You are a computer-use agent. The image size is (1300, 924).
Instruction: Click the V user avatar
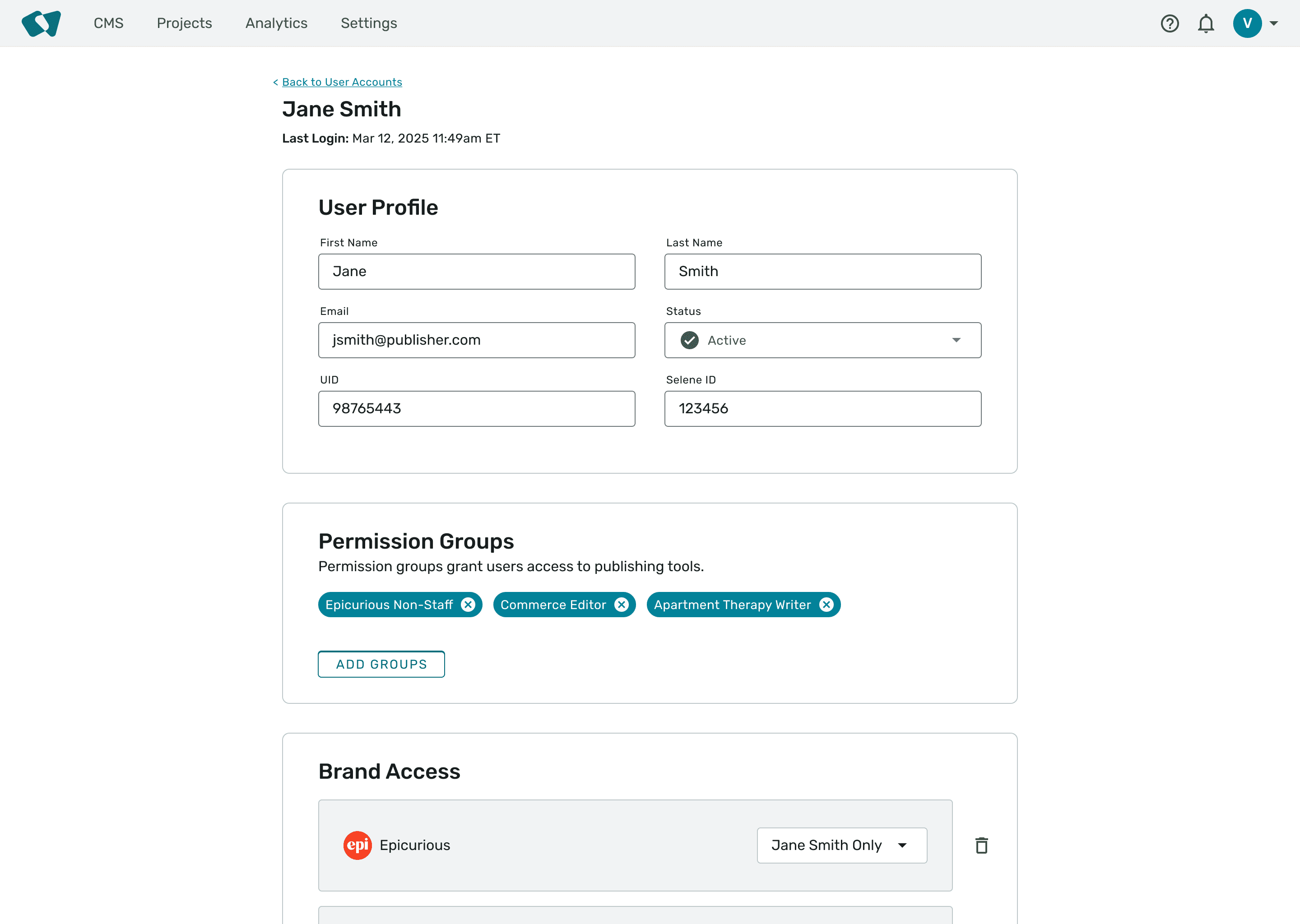1247,23
